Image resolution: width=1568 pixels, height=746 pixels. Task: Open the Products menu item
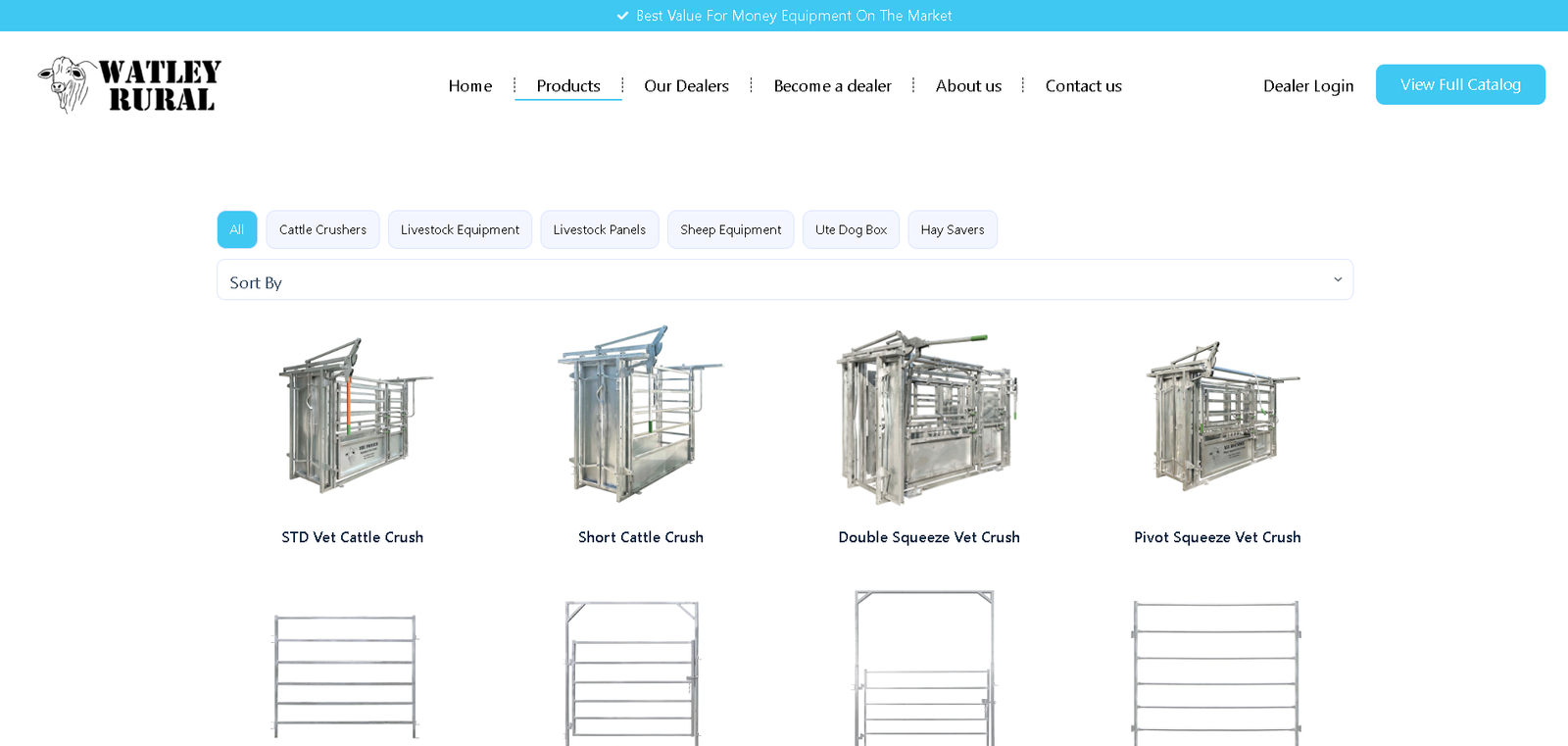tap(568, 86)
